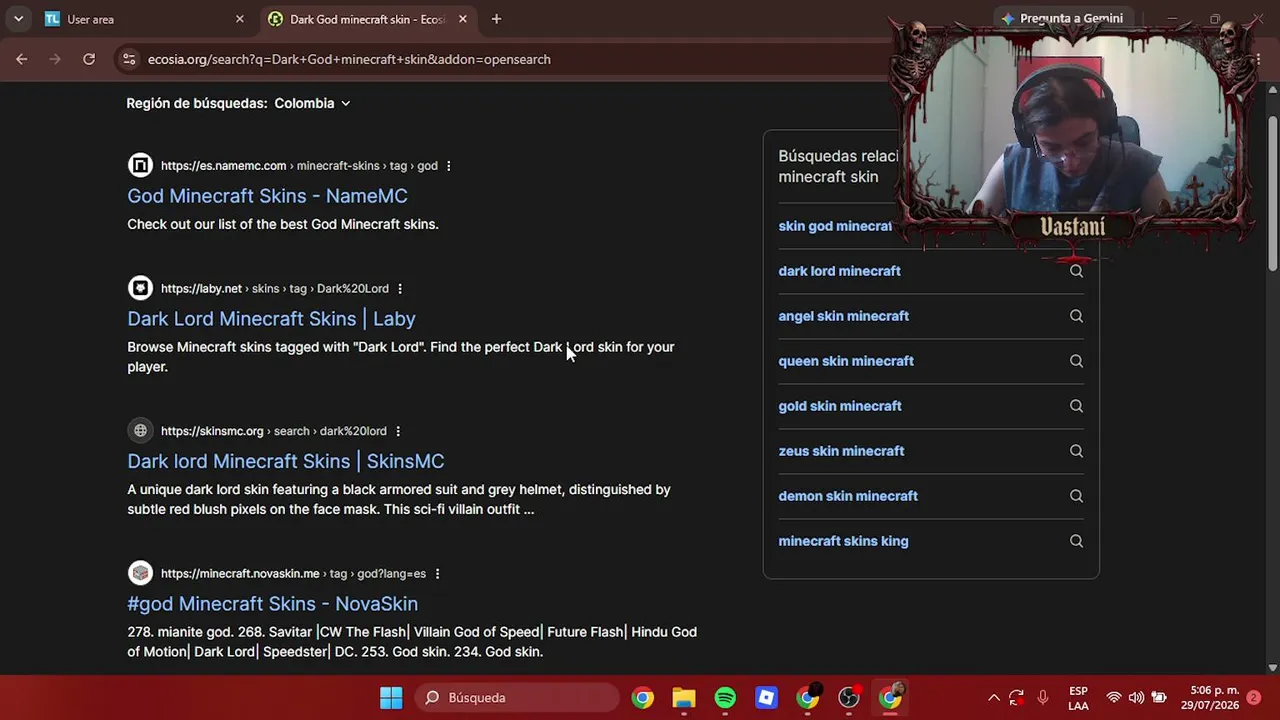The width and height of the screenshot is (1280, 720).
Task: Open options menu for SkinsMC result
Action: tap(397, 431)
